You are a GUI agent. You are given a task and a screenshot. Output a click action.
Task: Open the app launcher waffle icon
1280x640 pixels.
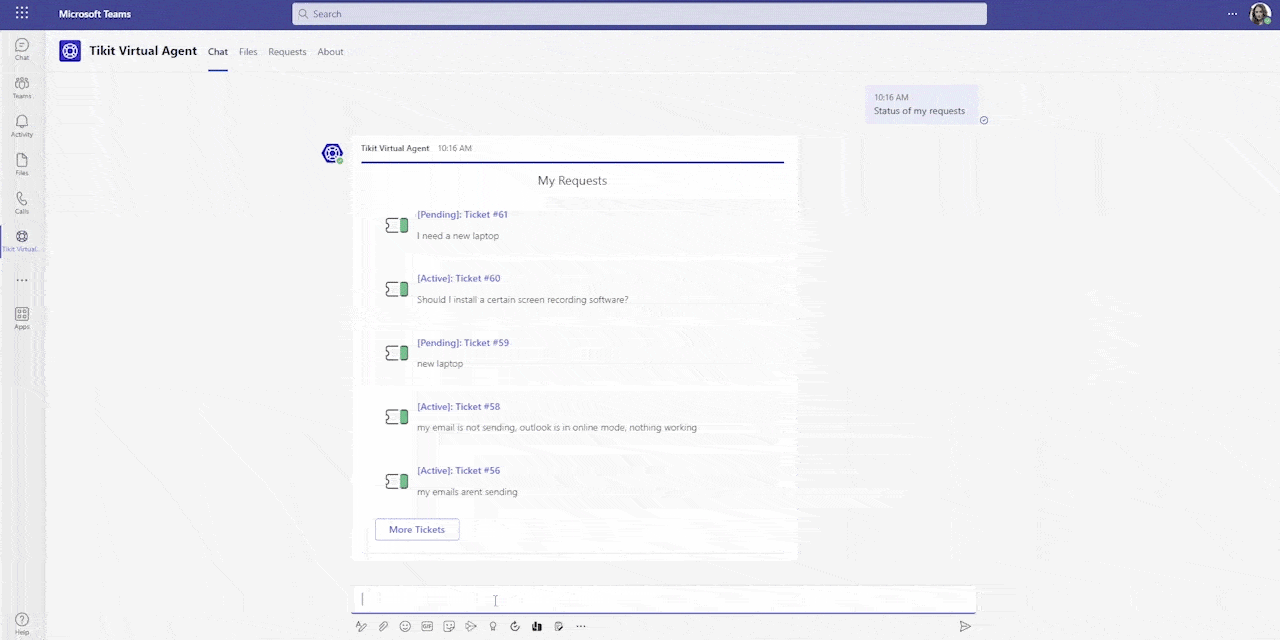coord(22,14)
